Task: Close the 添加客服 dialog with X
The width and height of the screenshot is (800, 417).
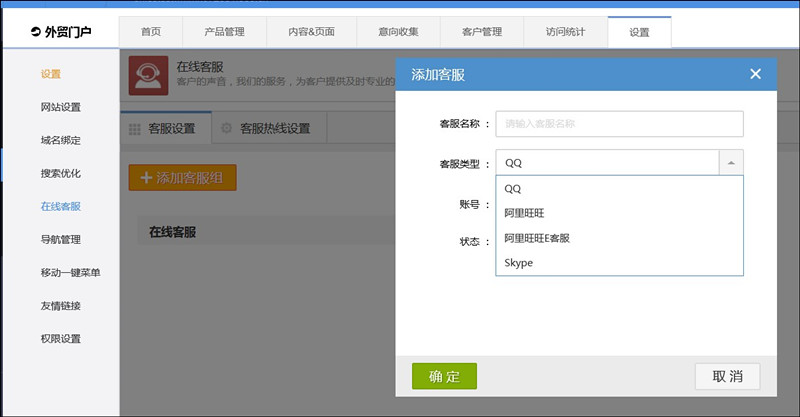Action: 755,74
